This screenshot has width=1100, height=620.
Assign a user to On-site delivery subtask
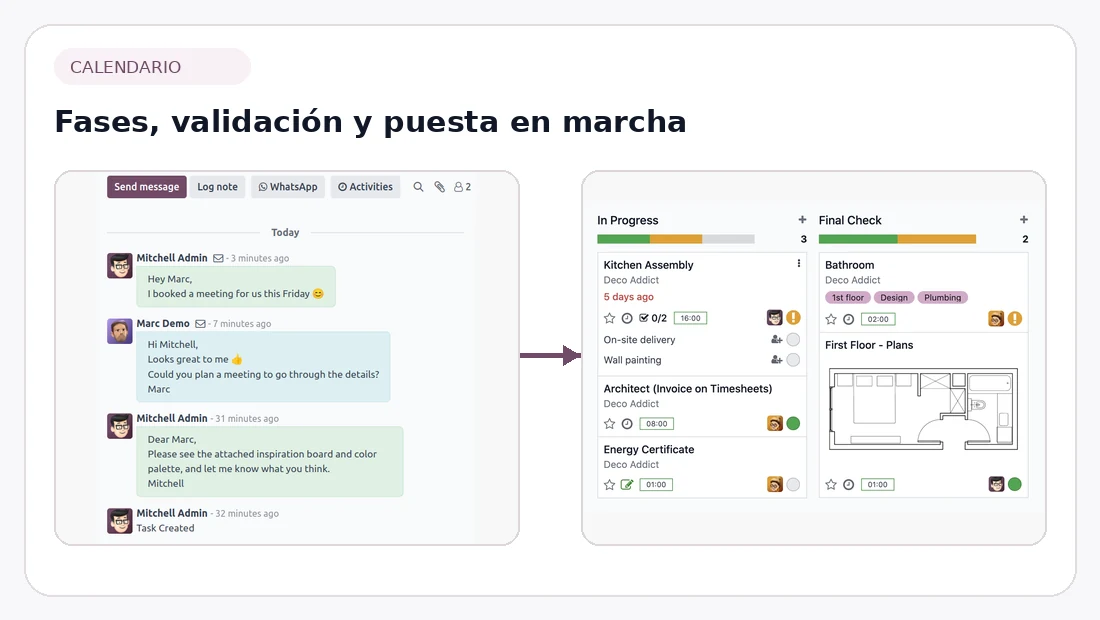pos(777,339)
